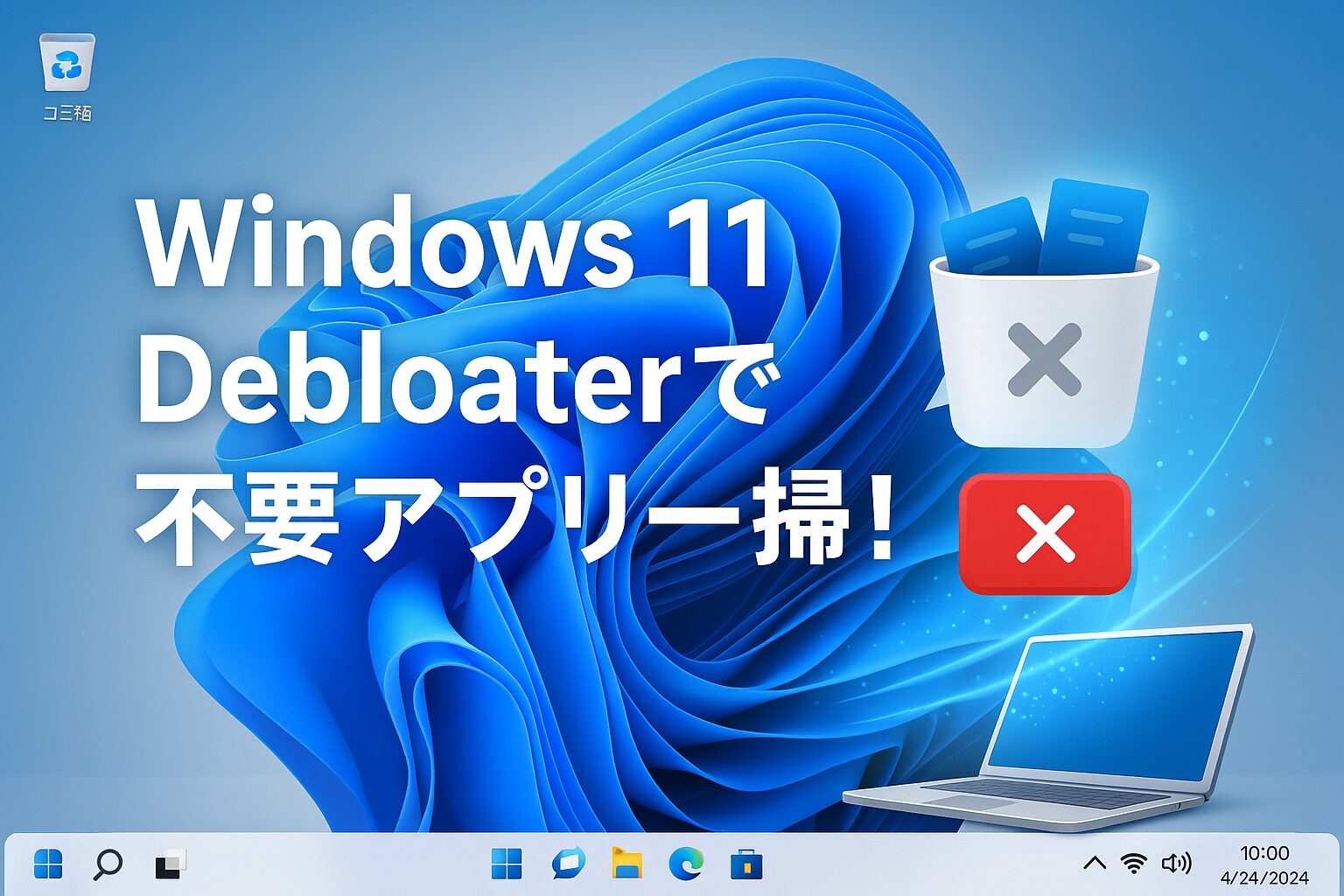The width and height of the screenshot is (1344, 896).
Task: Expand hidden system tray icons chevron
Action: tap(1095, 864)
